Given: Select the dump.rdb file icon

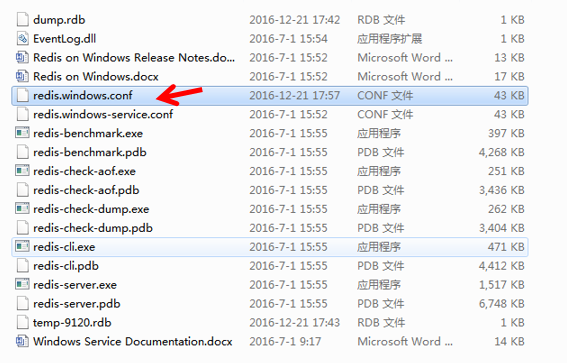Looking at the screenshot, I should coord(22,20).
